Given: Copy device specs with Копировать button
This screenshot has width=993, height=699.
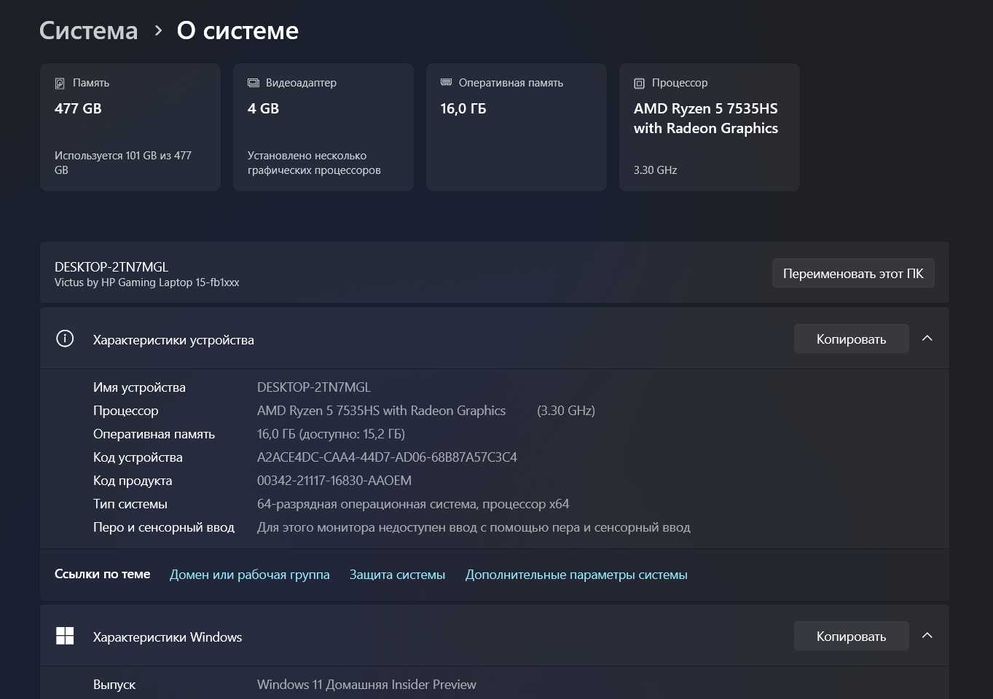Looking at the screenshot, I should coord(851,339).
